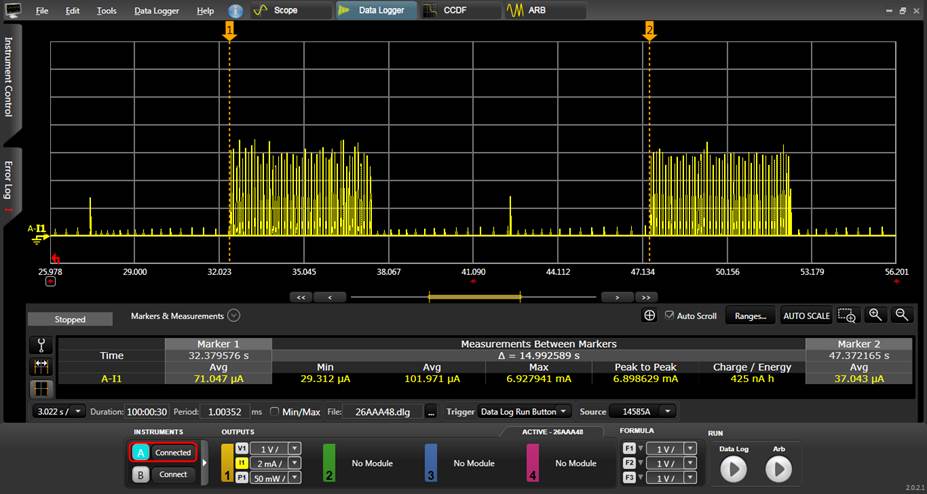Start the Data Log run play button
The image size is (927, 494).
click(x=734, y=470)
